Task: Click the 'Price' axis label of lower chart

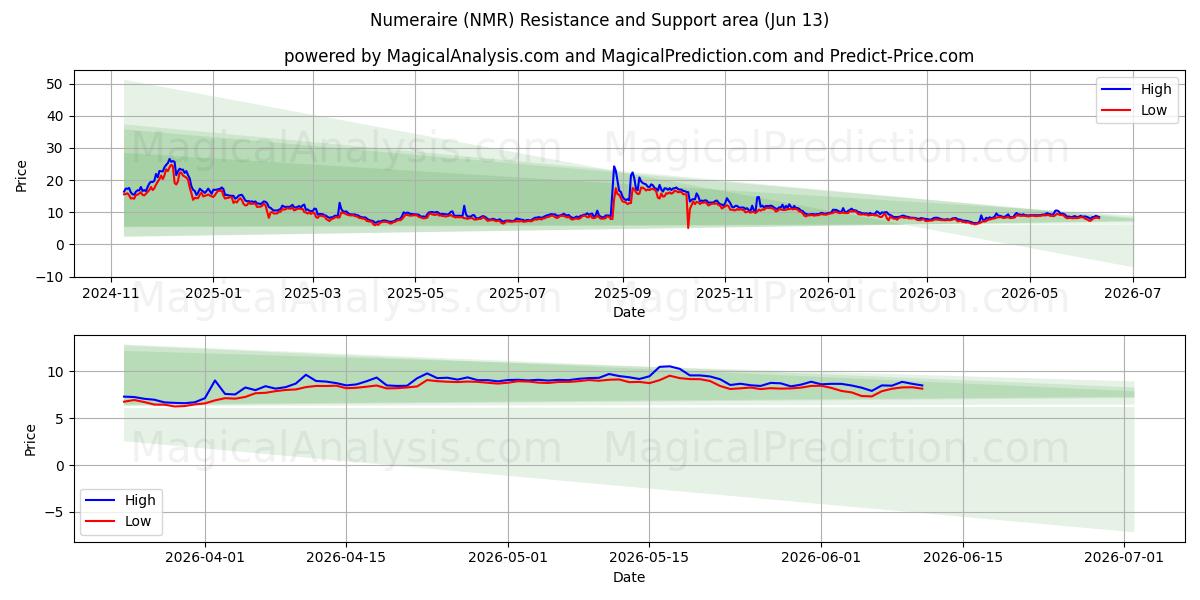Action: click(x=31, y=440)
